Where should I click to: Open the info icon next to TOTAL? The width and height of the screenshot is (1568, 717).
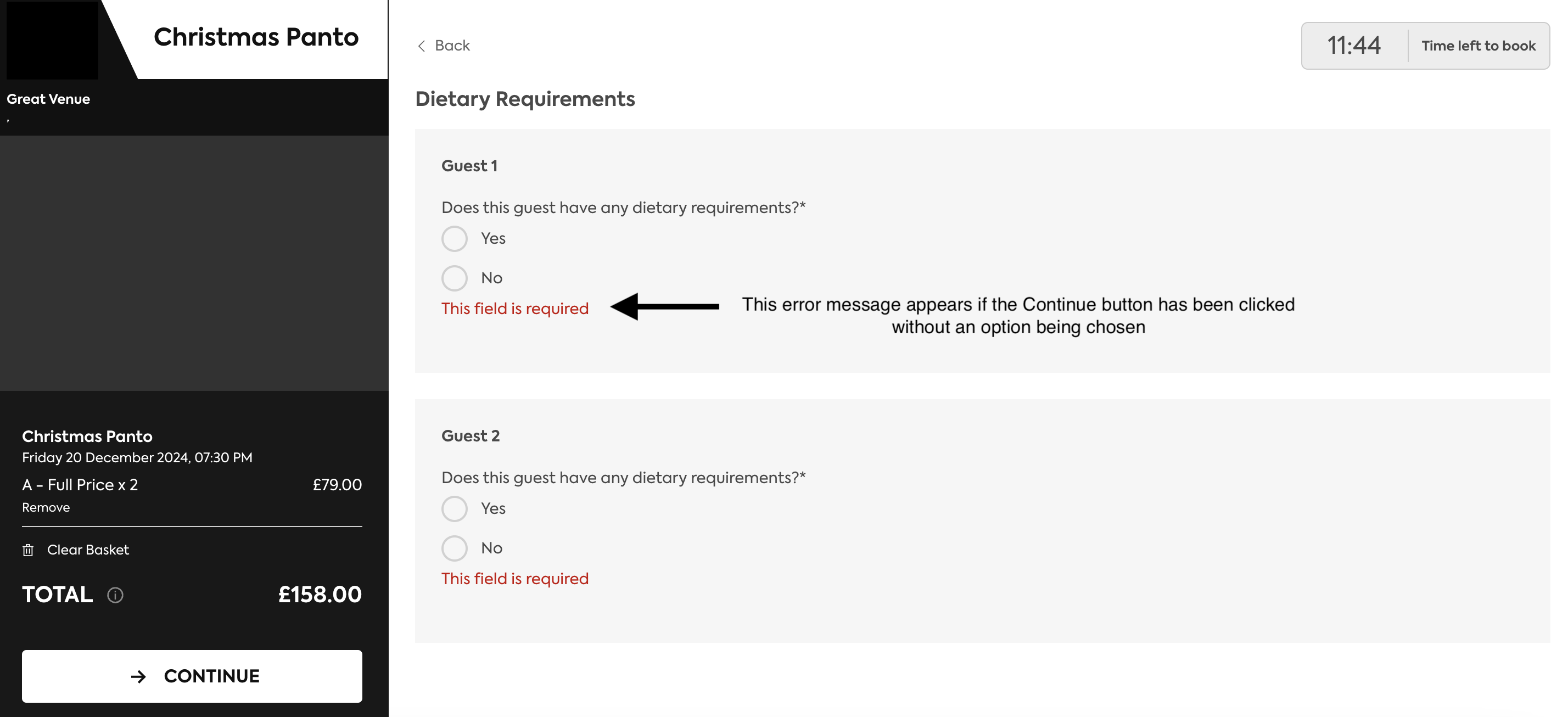115,595
